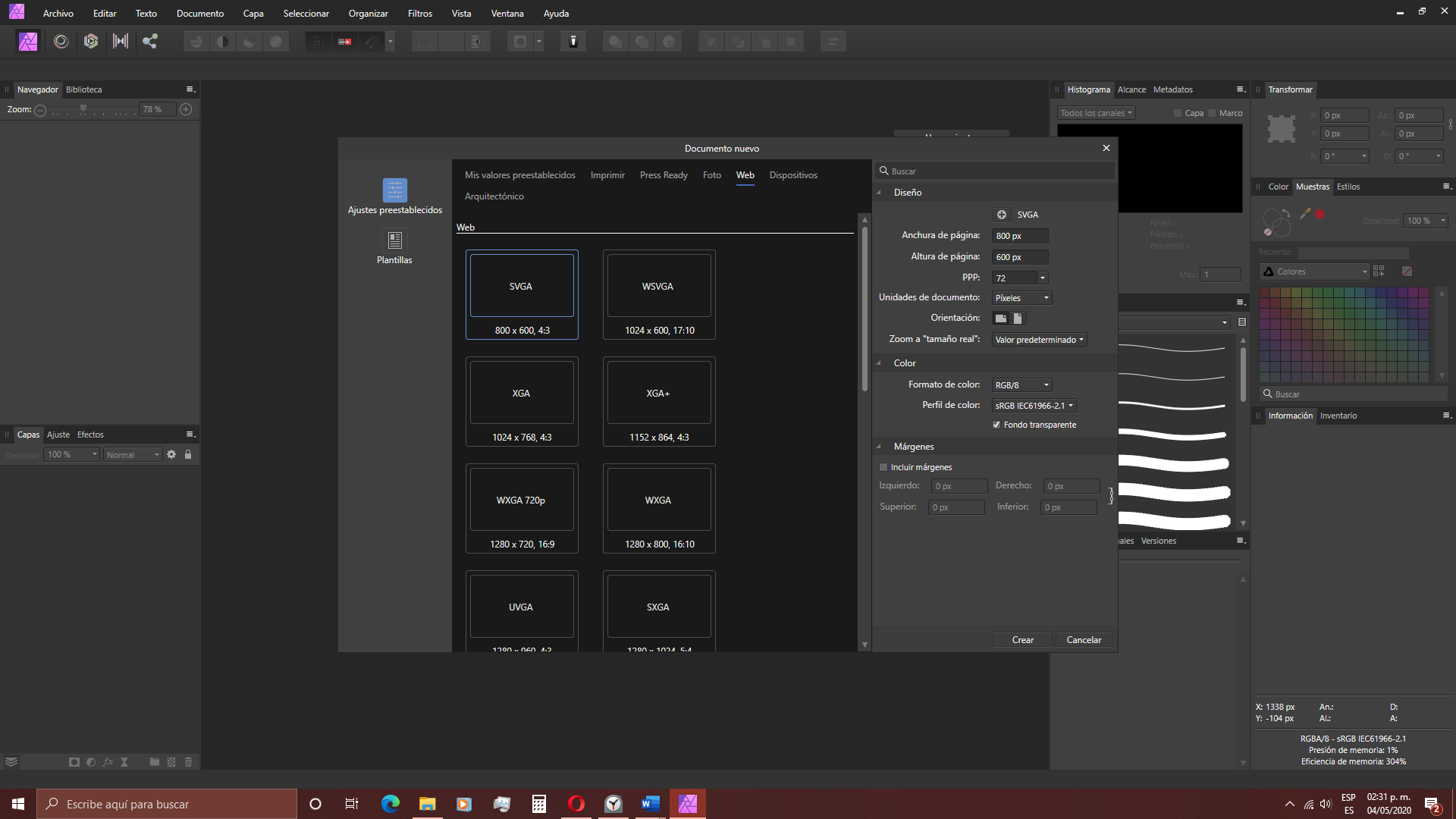
Task: Collapse the Márgenes section
Action: point(879,447)
